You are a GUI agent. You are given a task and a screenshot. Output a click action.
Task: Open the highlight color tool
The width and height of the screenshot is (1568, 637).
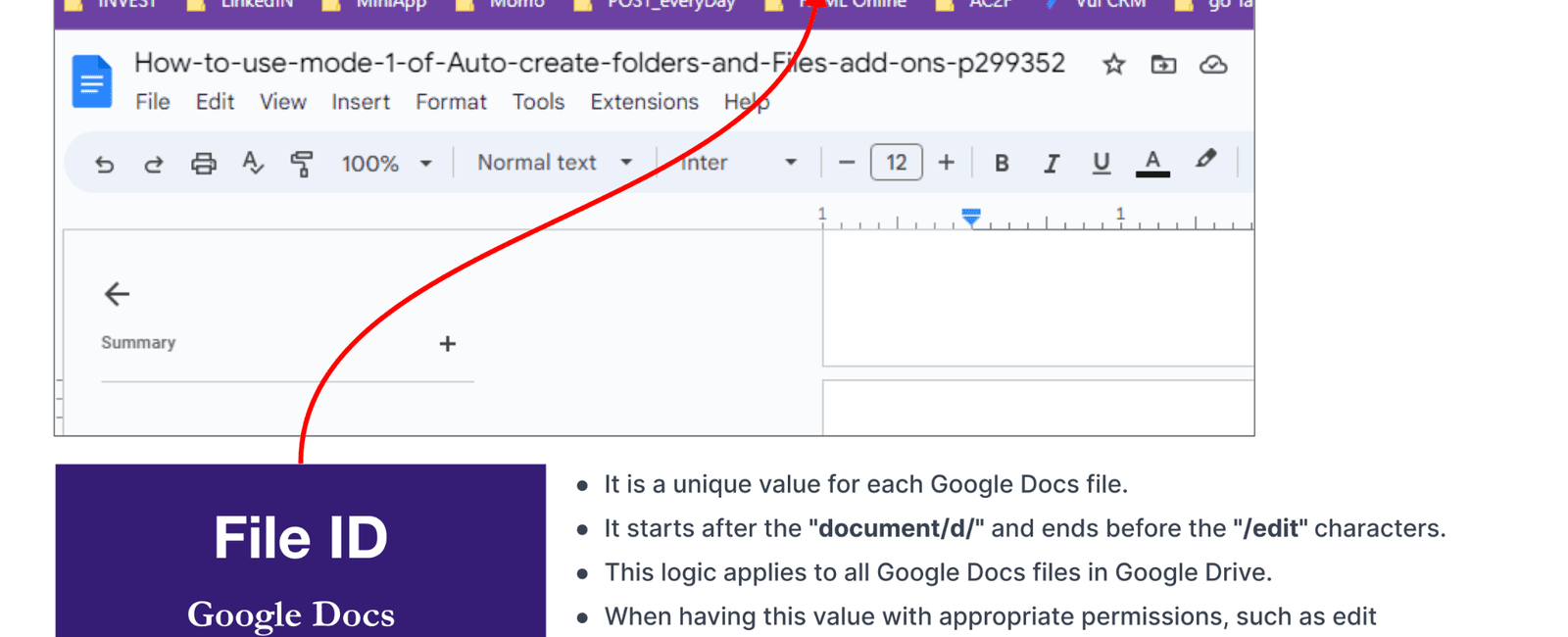pos(1205,160)
